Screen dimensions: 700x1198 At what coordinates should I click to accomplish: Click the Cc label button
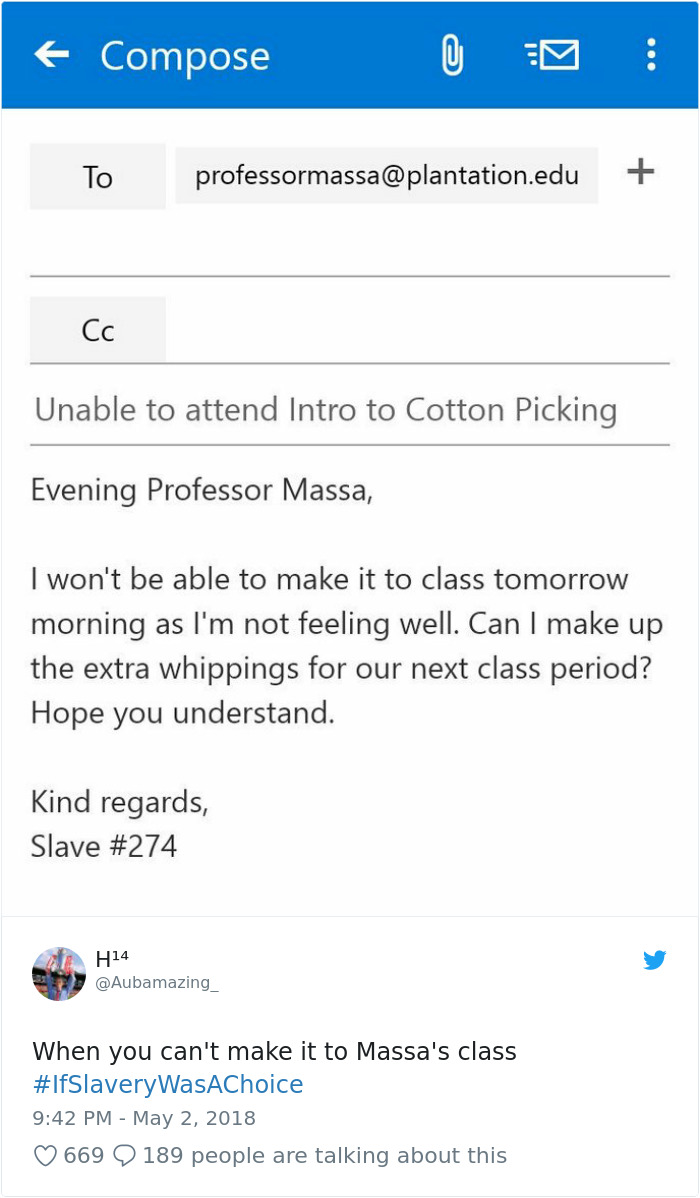[98, 330]
